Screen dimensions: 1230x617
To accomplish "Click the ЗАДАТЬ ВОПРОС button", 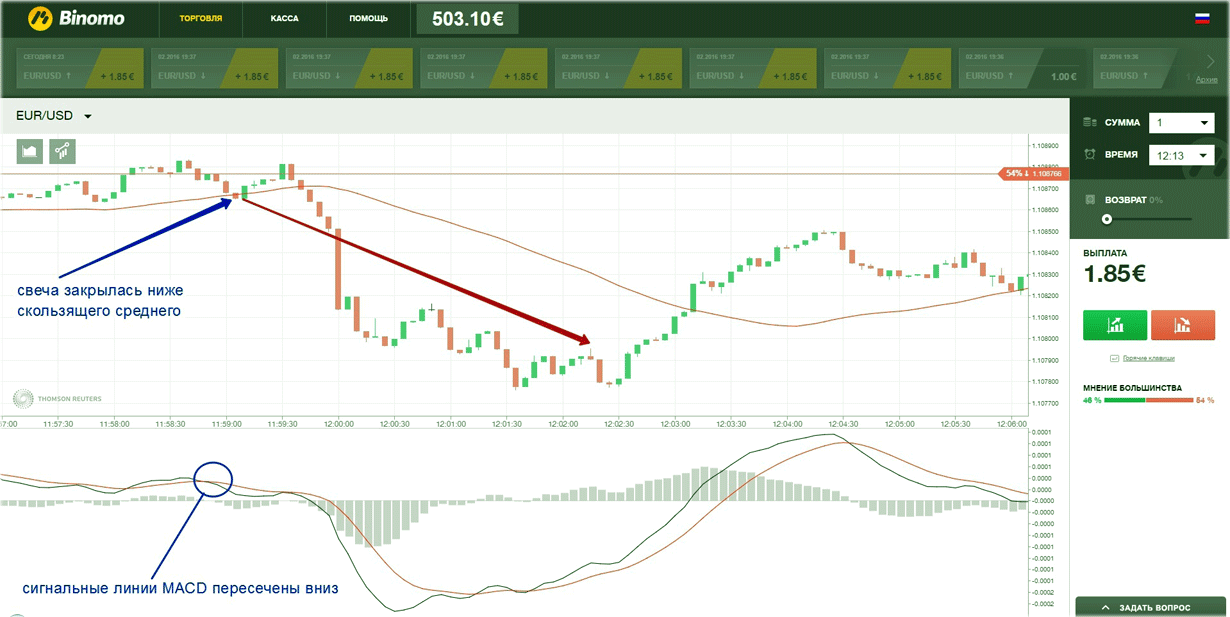I will tap(1150, 607).
